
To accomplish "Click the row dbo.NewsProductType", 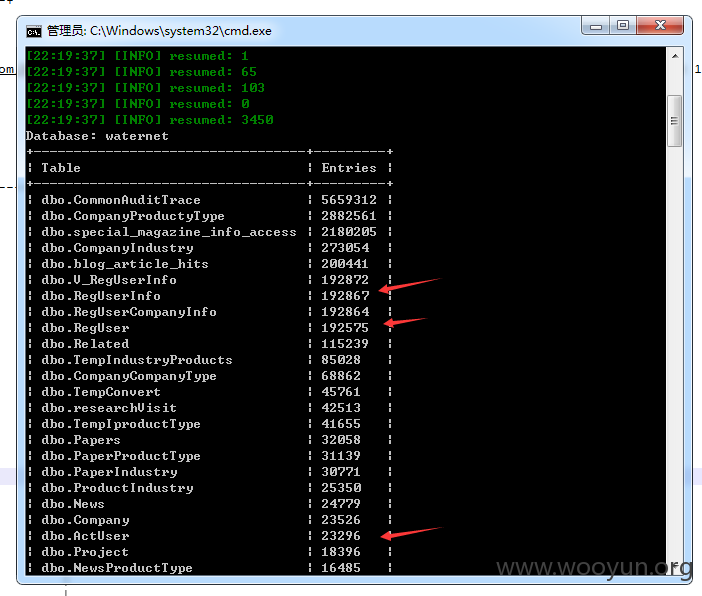I will [210, 568].
